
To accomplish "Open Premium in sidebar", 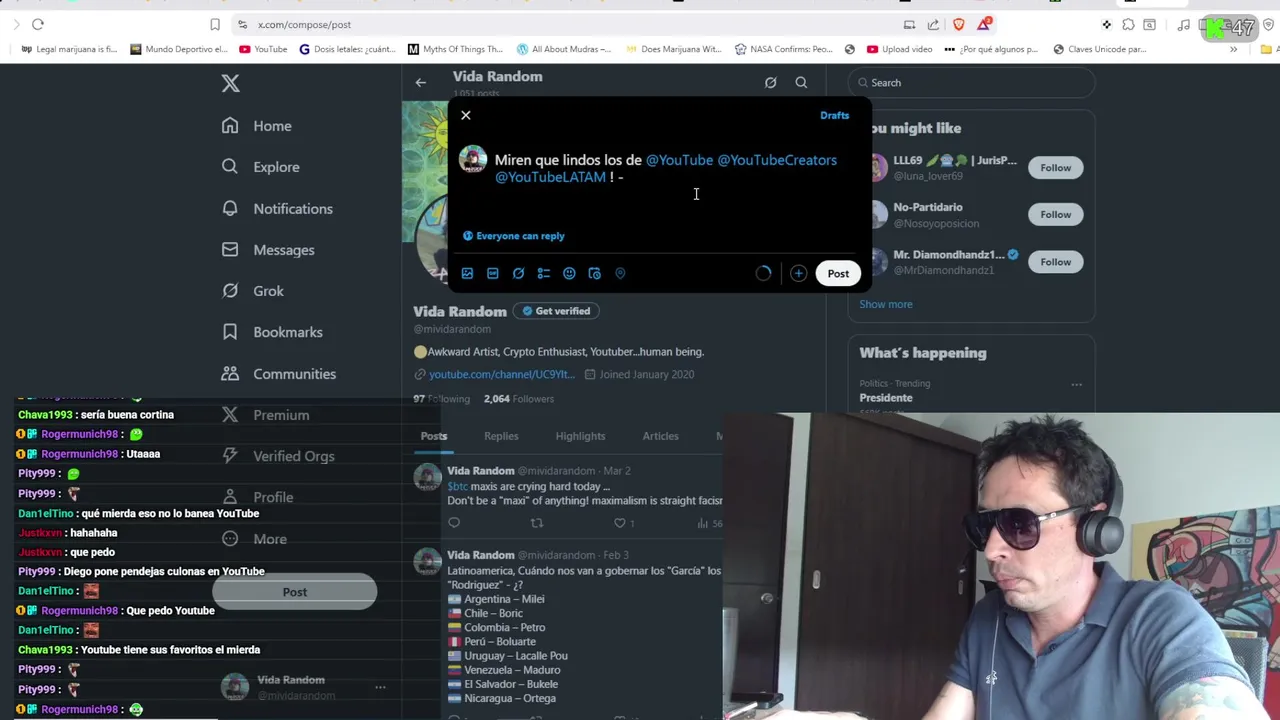I will pos(266,415).
